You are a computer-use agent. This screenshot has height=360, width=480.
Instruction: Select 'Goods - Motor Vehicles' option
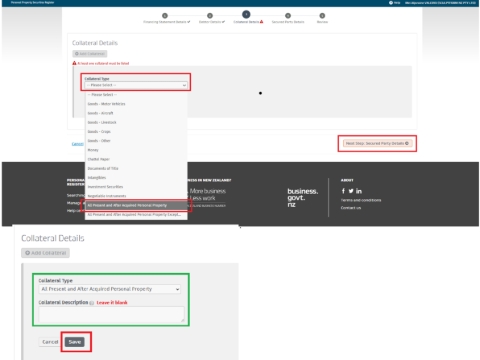click(x=136, y=104)
